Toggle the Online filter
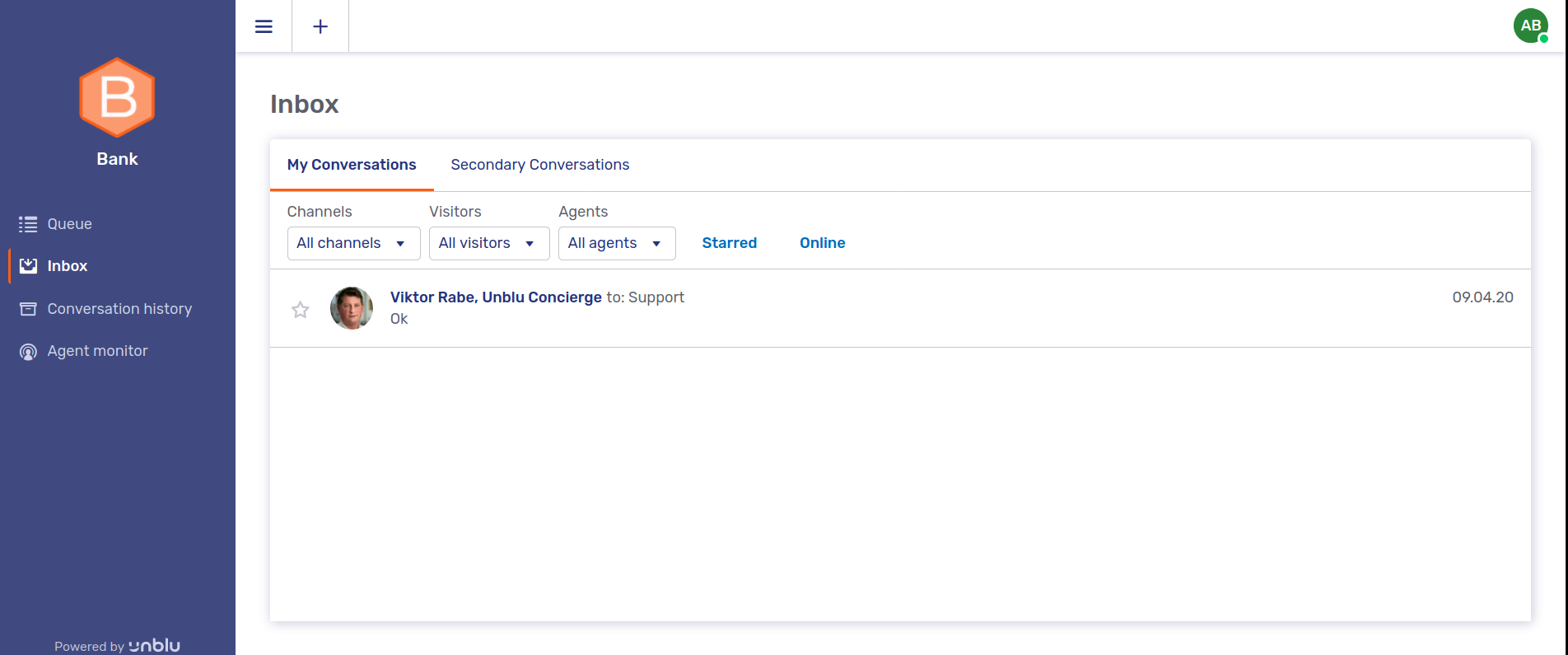 point(823,243)
